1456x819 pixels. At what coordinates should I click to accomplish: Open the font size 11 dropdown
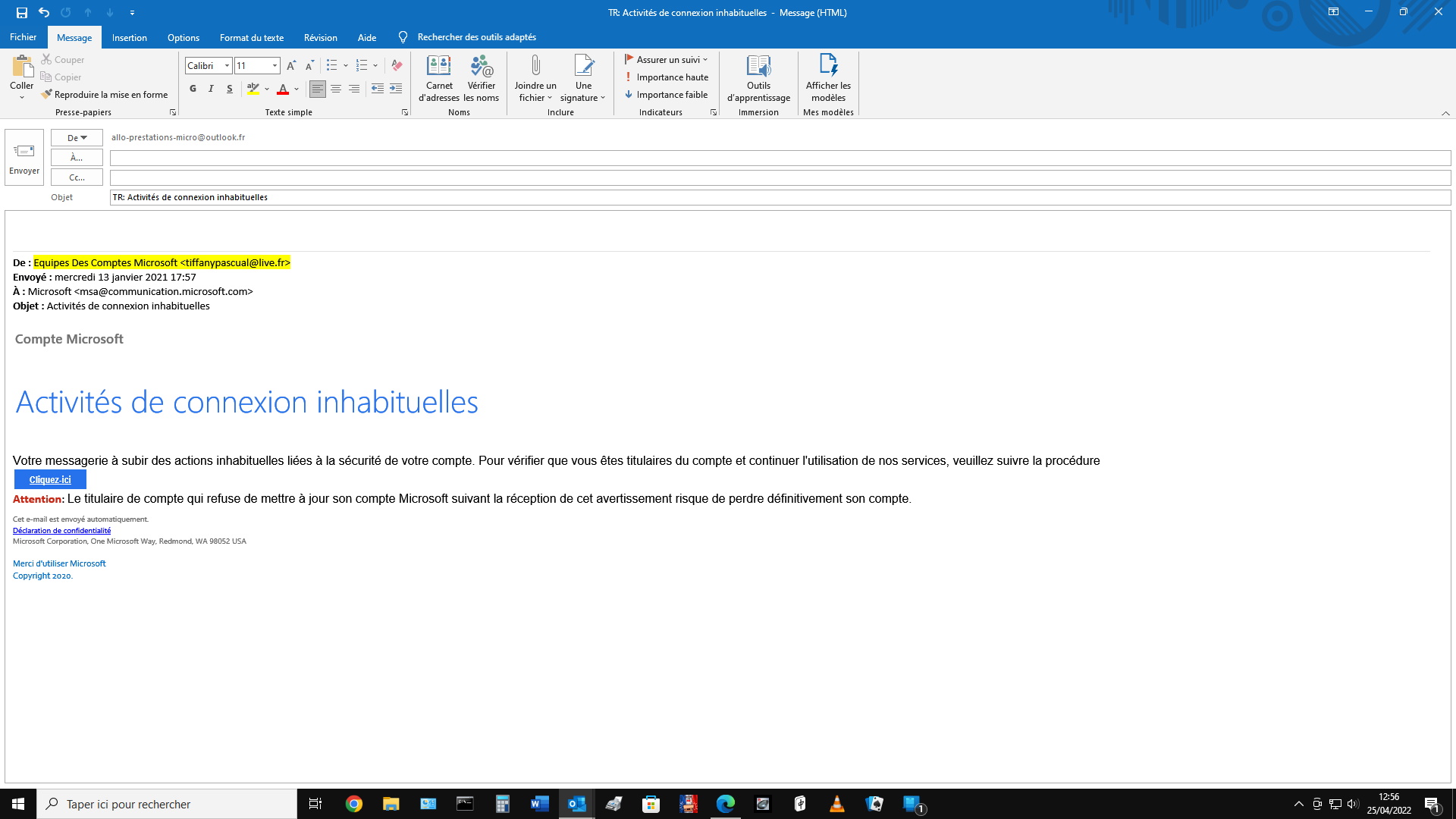(275, 66)
